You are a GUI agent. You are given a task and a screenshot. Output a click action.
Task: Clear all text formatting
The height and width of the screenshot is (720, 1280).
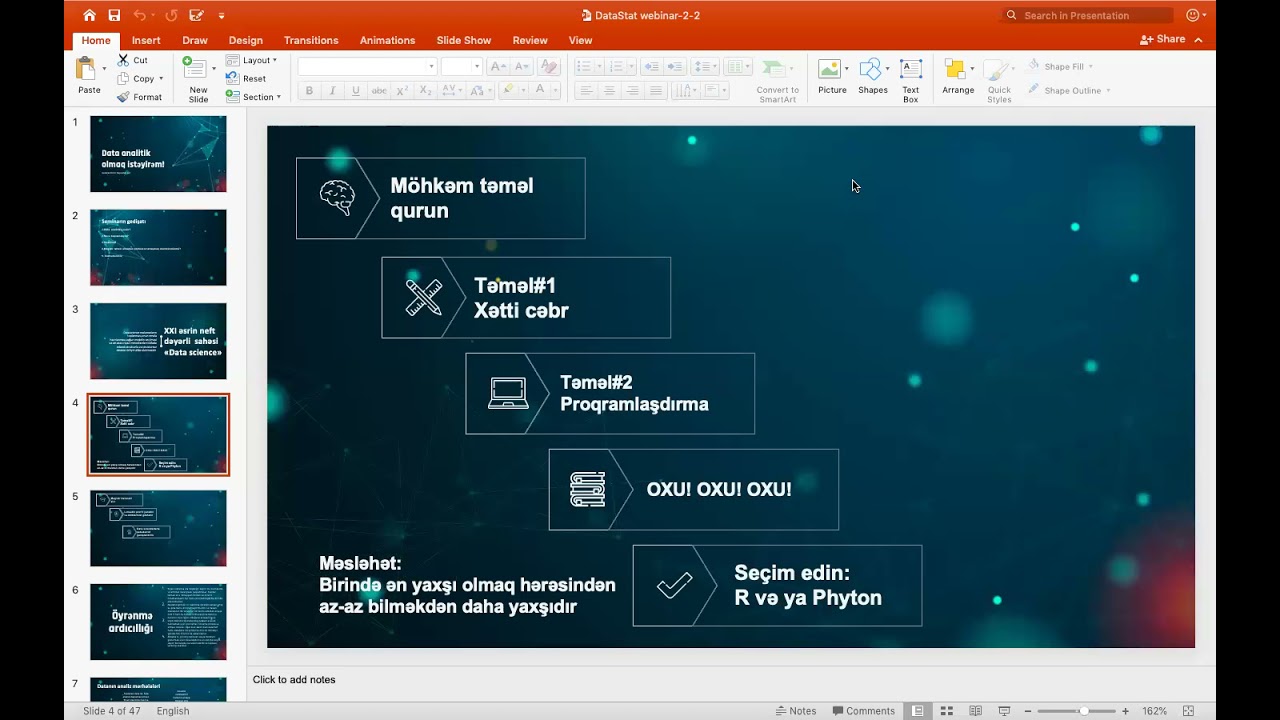(548, 66)
